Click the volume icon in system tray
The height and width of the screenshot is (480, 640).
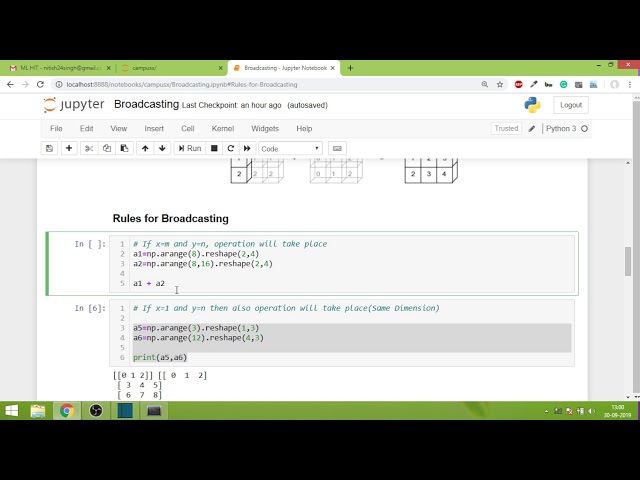point(591,411)
